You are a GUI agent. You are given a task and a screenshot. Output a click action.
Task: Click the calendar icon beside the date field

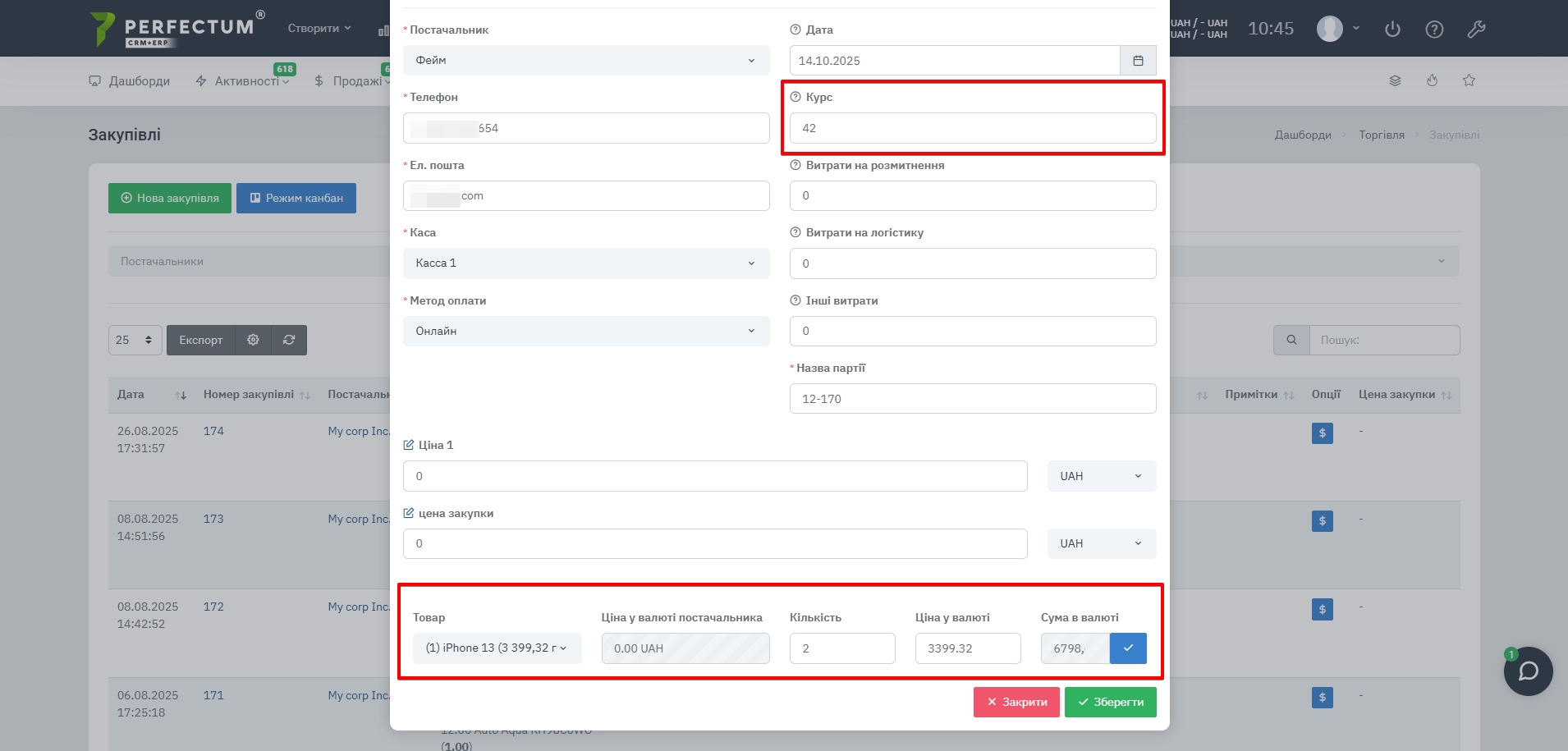tap(1138, 61)
